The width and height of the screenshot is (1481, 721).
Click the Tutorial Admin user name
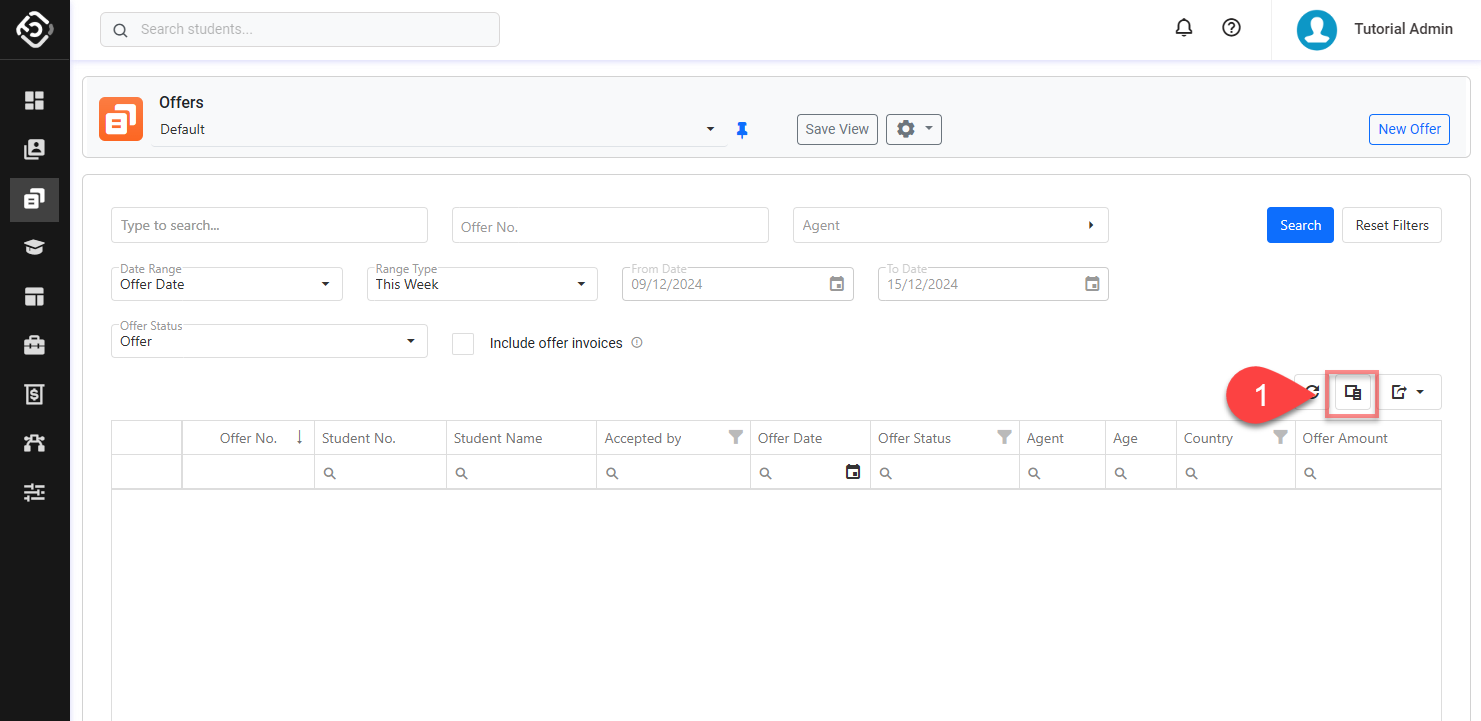[1403, 29]
